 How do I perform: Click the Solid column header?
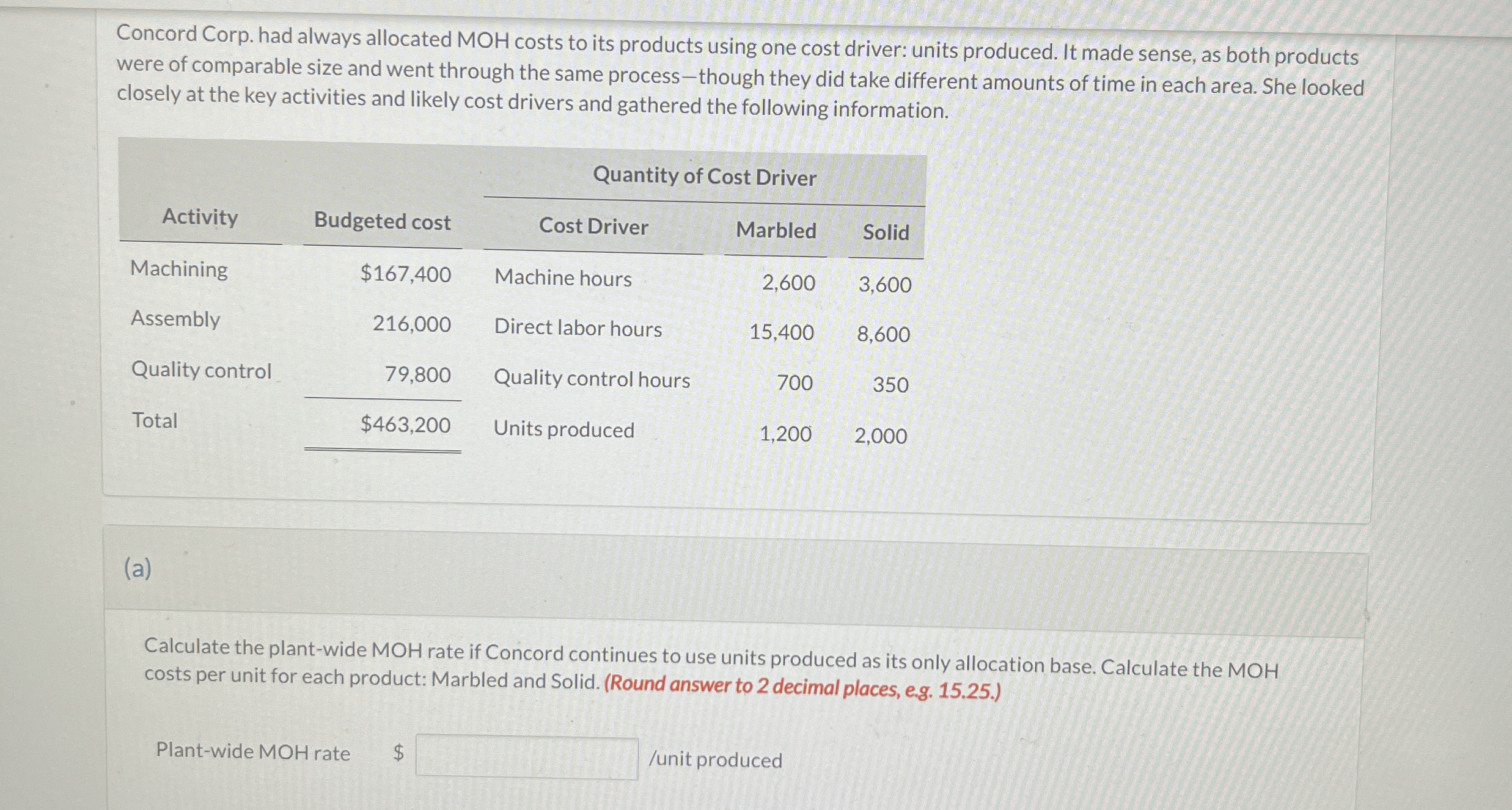[x=886, y=232]
